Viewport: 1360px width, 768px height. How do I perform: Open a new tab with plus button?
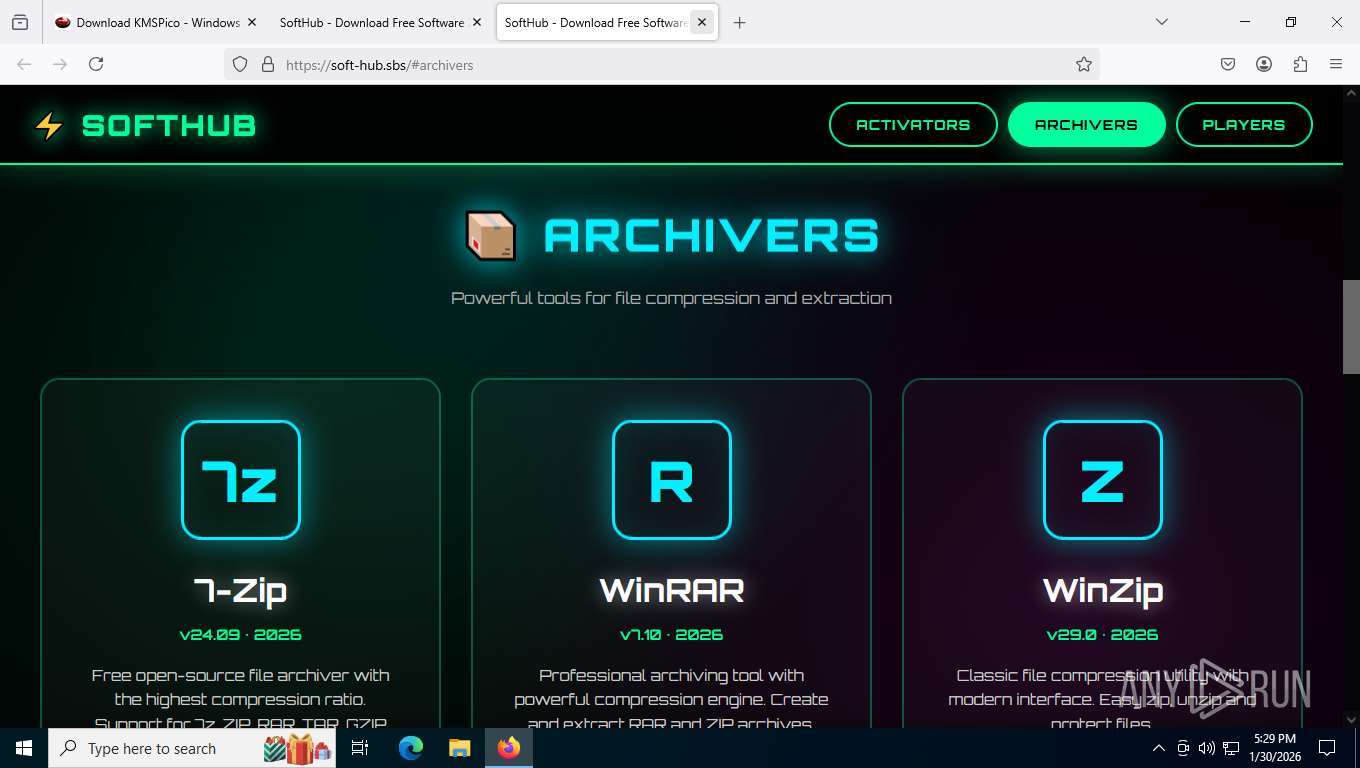(739, 22)
